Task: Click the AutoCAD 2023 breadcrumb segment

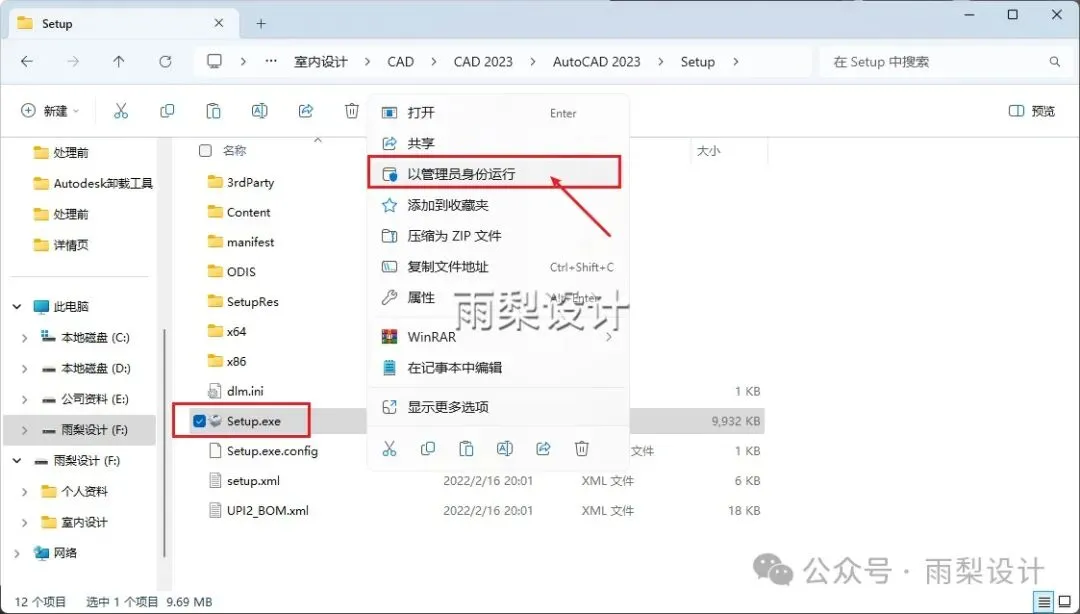Action: coord(596,62)
